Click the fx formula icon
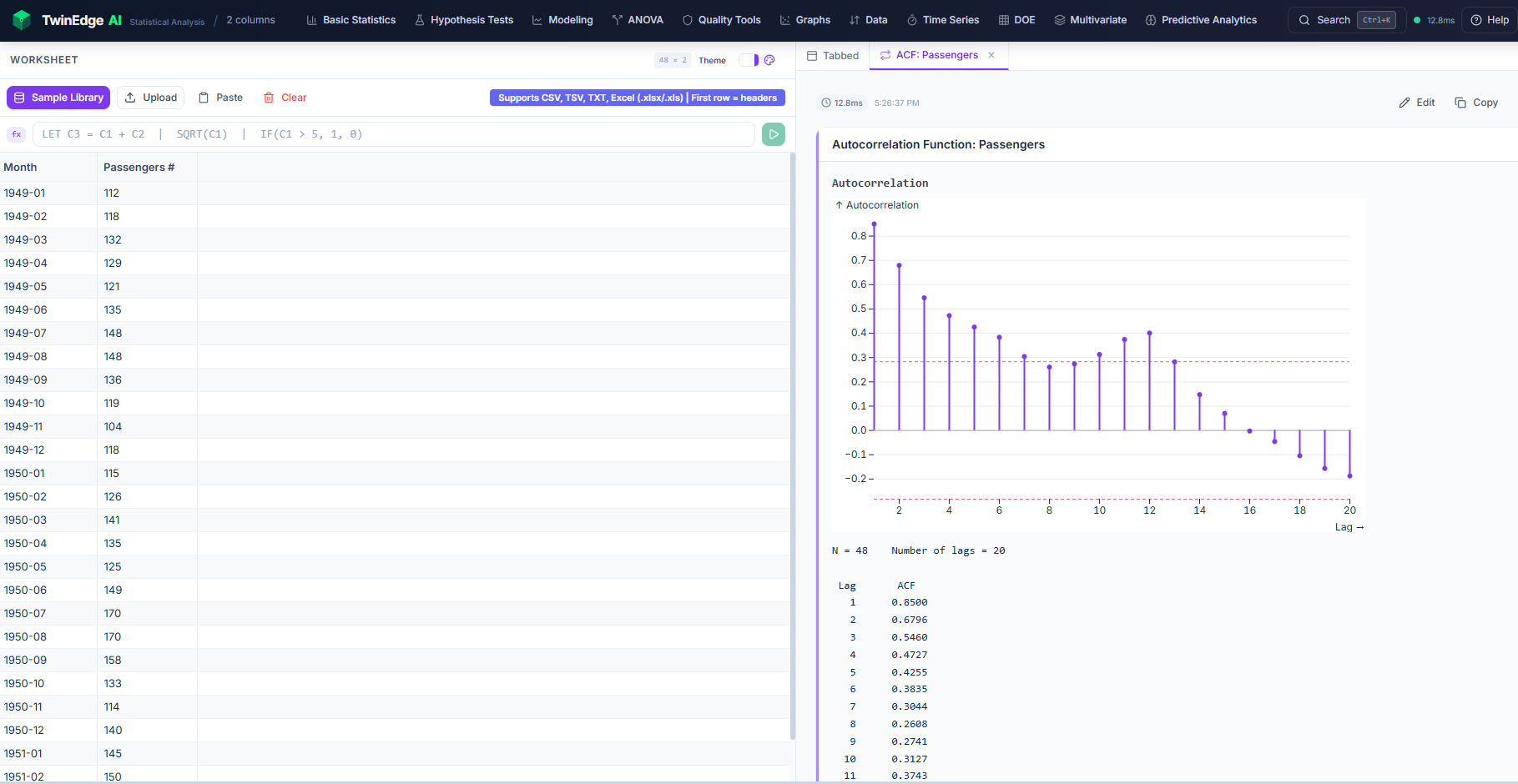Screen dimensions: 1518x784 click(x=16, y=134)
